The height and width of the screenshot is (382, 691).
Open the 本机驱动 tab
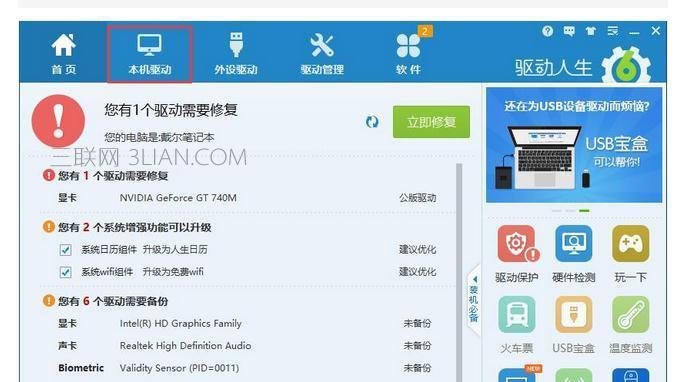tap(150, 54)
